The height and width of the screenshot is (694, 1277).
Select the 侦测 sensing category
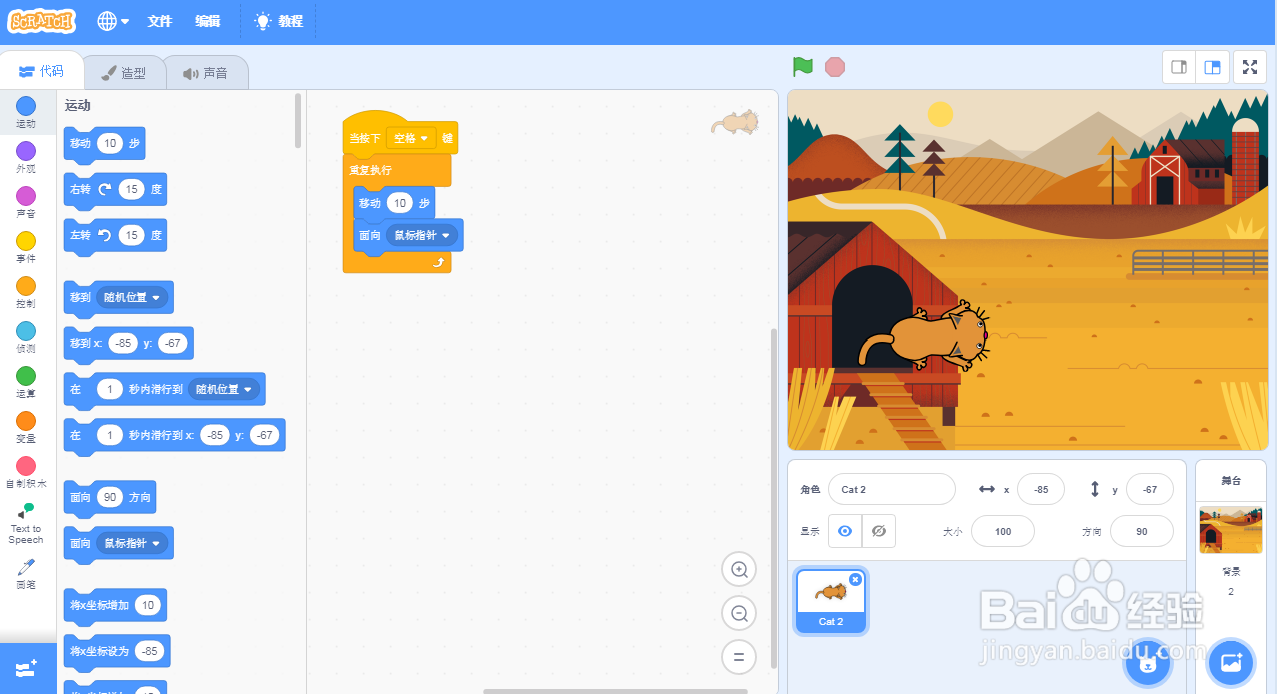[x=26, y=337]
